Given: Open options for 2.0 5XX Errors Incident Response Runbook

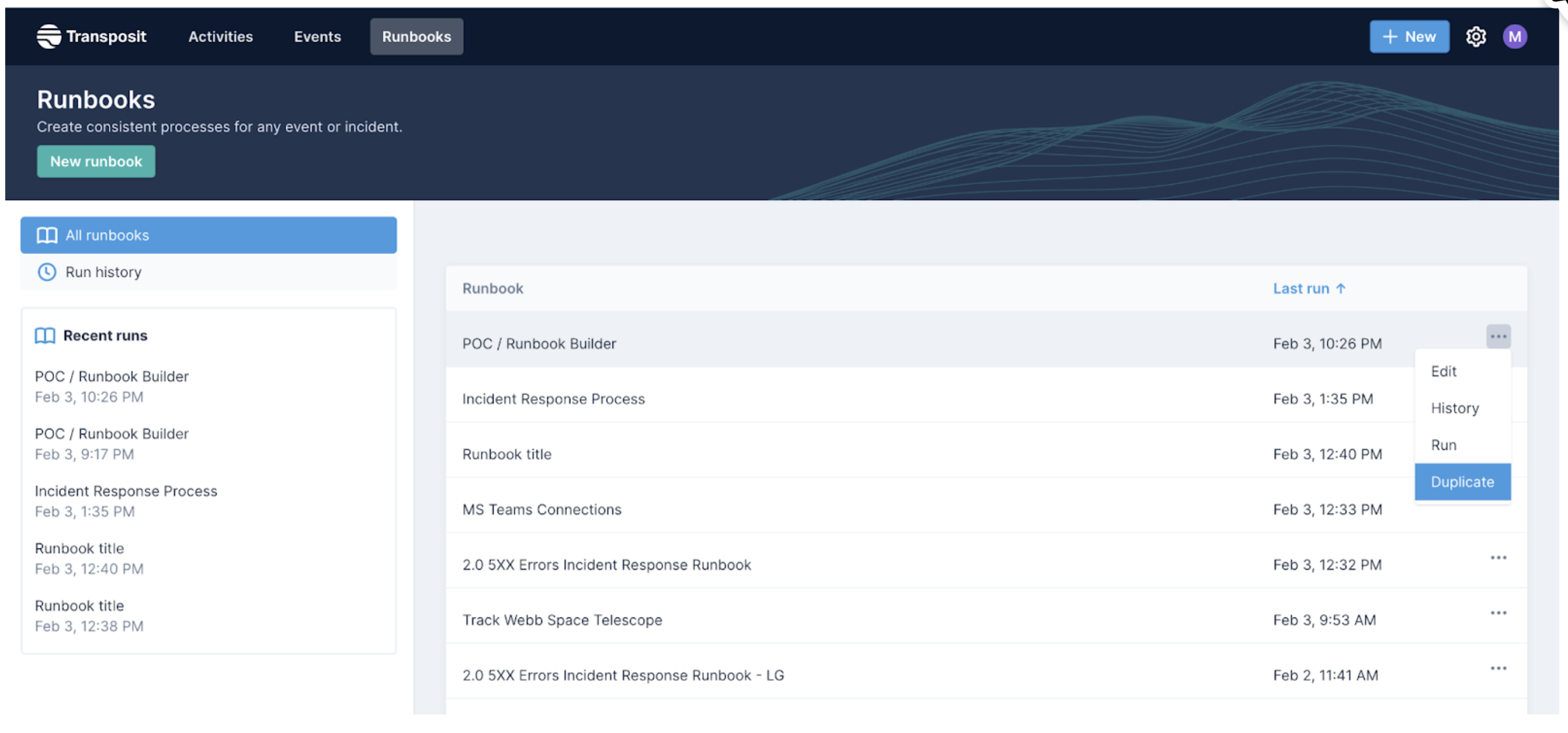Looking at the screenshot, I should click(x=1498, y=558).
